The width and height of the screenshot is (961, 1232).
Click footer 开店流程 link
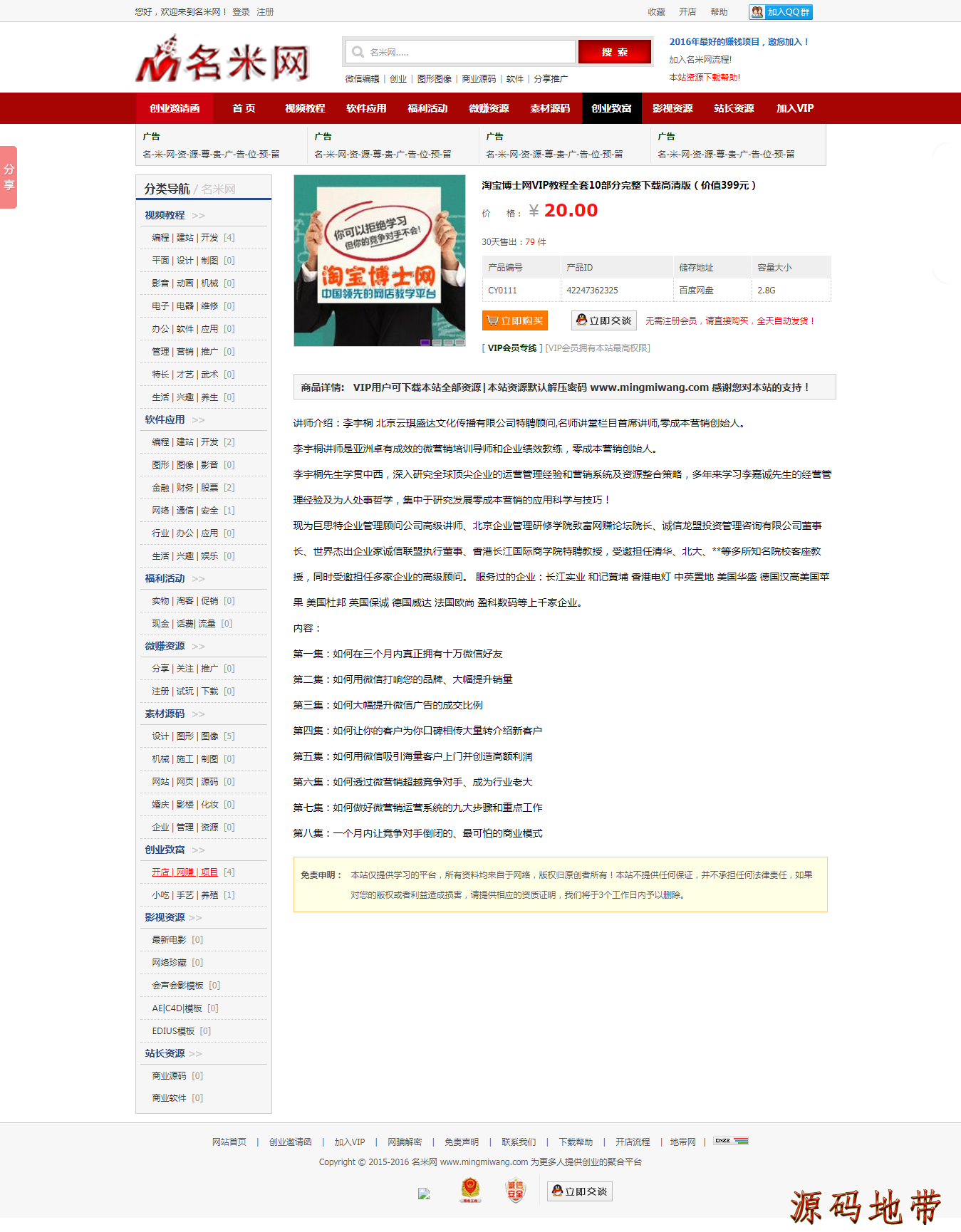pyautogui.click(x=633, y=1142)
